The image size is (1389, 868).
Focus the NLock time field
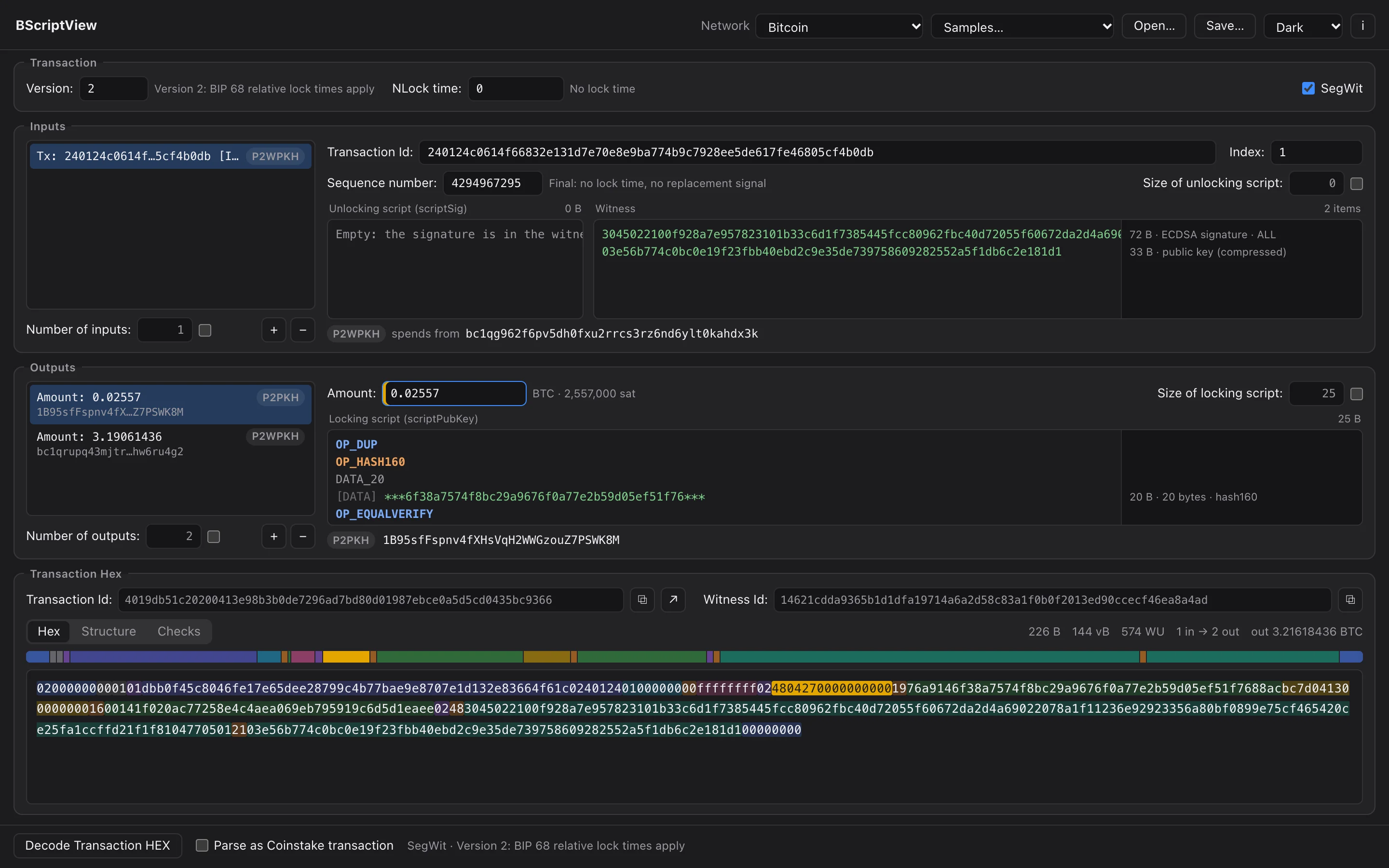[x=516, y=88]
